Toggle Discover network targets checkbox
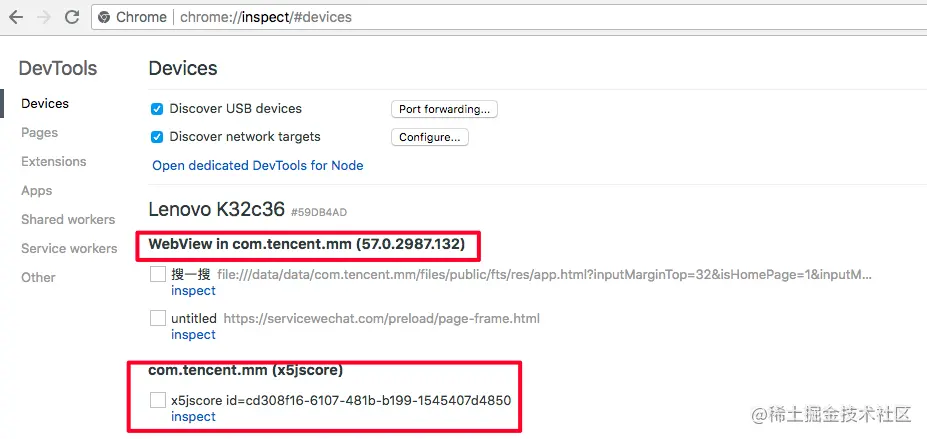 [157, 137]
